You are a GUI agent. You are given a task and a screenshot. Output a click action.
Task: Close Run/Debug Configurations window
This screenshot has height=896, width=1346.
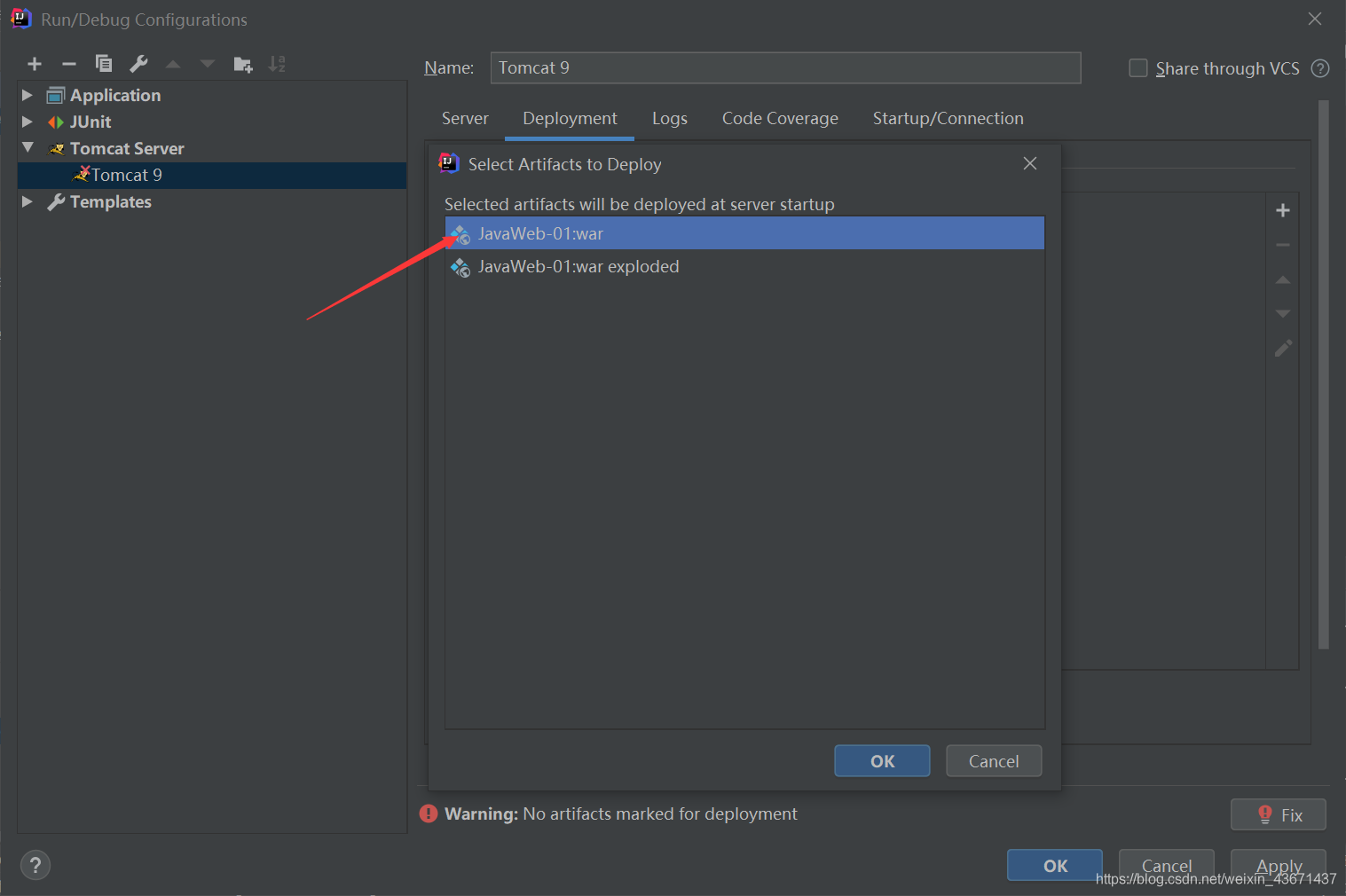(1315, 19)
